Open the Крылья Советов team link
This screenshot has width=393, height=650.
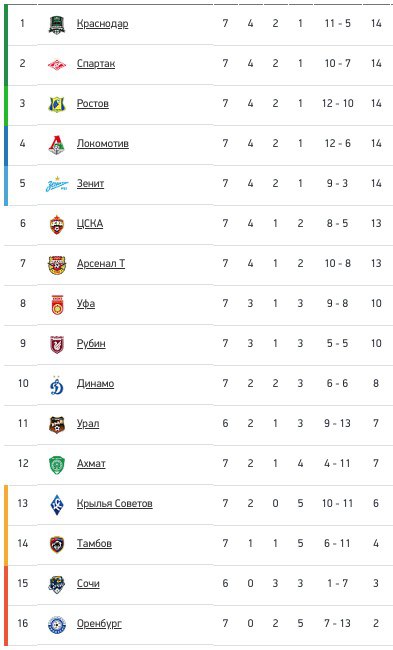point(114,504)
